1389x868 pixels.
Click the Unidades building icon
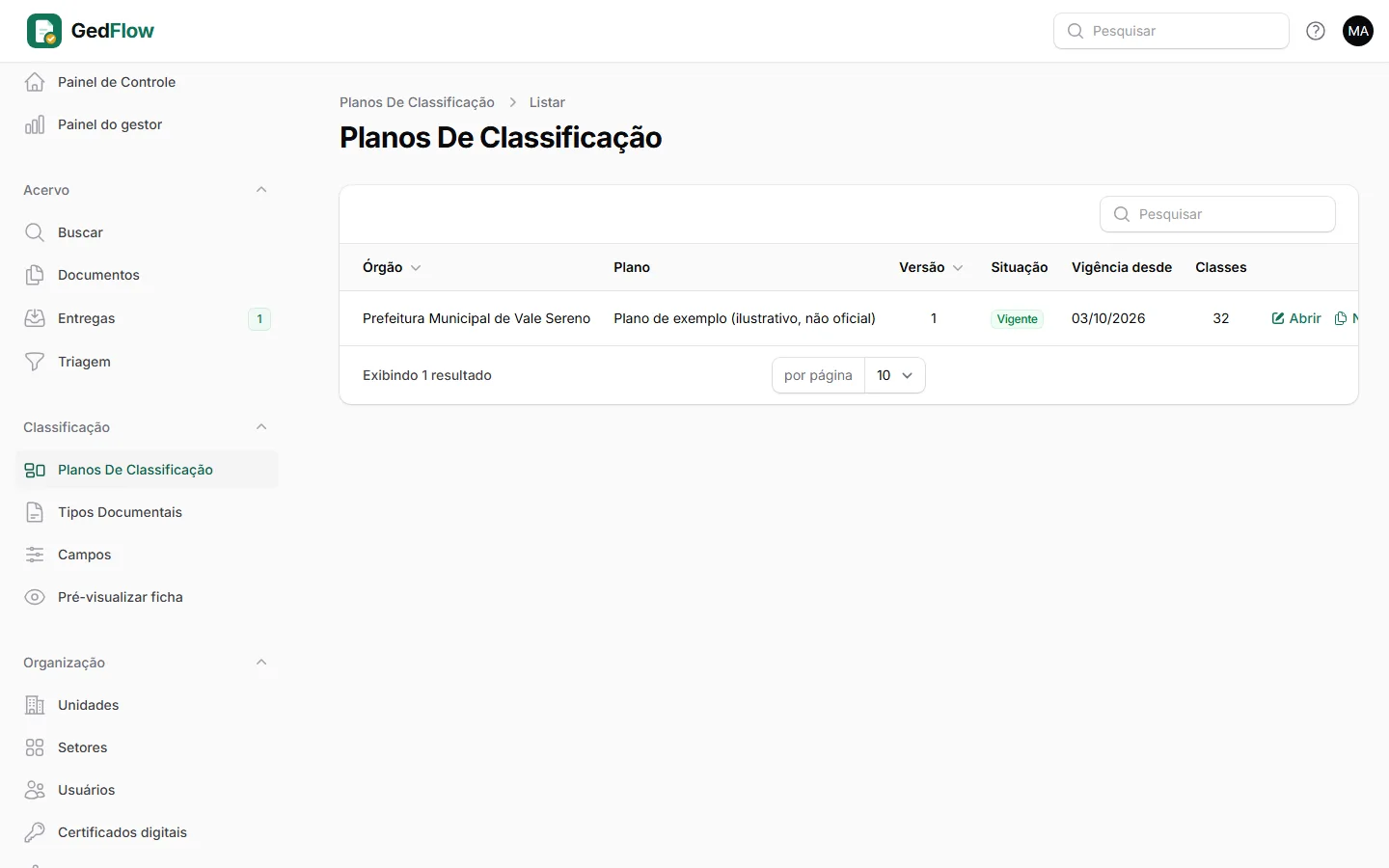click(x=35, y=705)
